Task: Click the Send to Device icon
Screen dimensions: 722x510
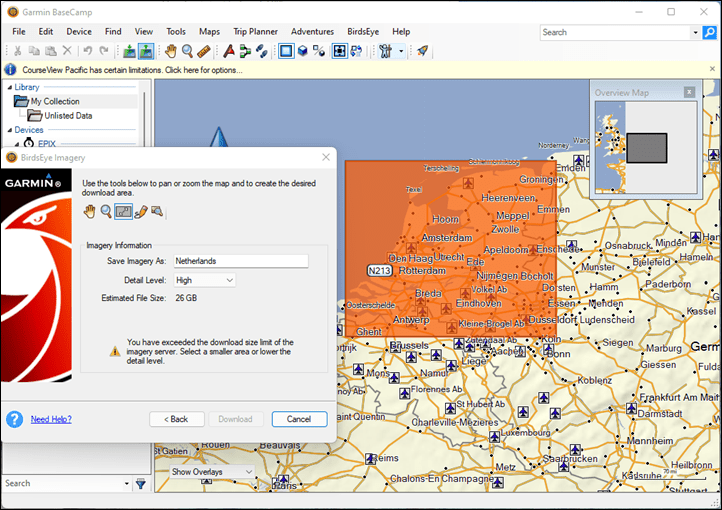Action: (x=129, y=51)
